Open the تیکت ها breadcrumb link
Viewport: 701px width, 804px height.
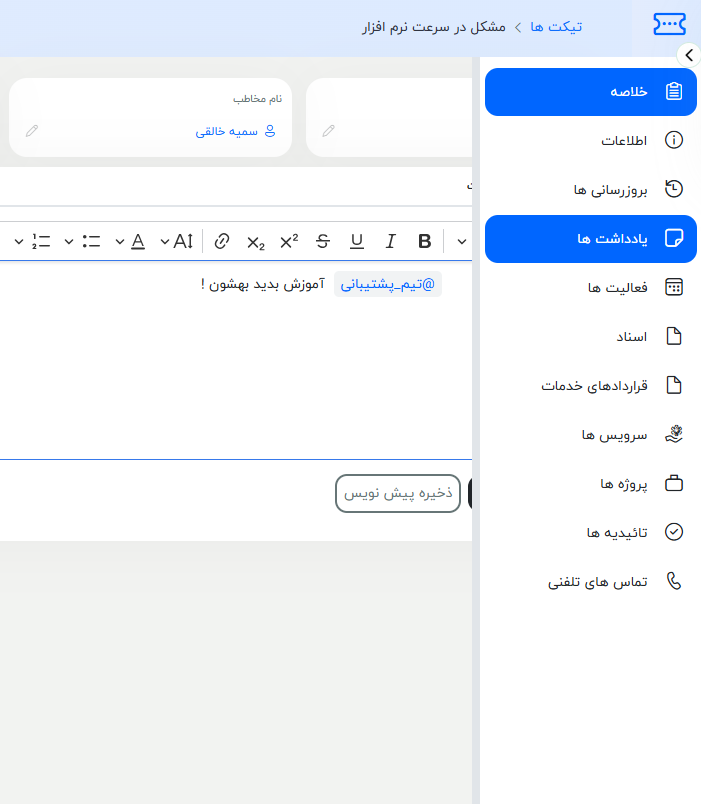click(x=558, y=27)
